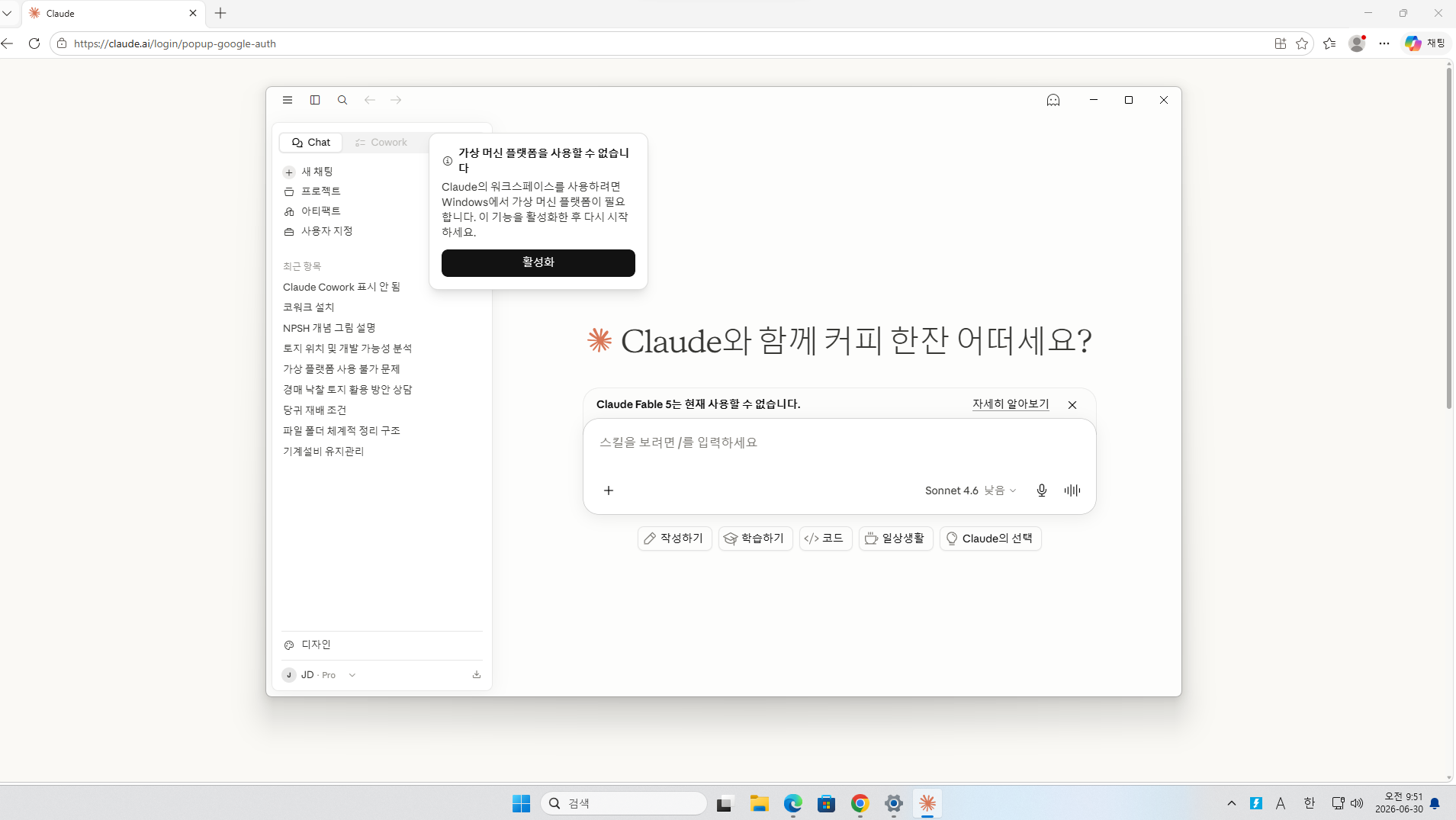Open the browser profile avatar
This screenshot has height=820, width=1456.
pyautogui.click(x=1357, y=43)
